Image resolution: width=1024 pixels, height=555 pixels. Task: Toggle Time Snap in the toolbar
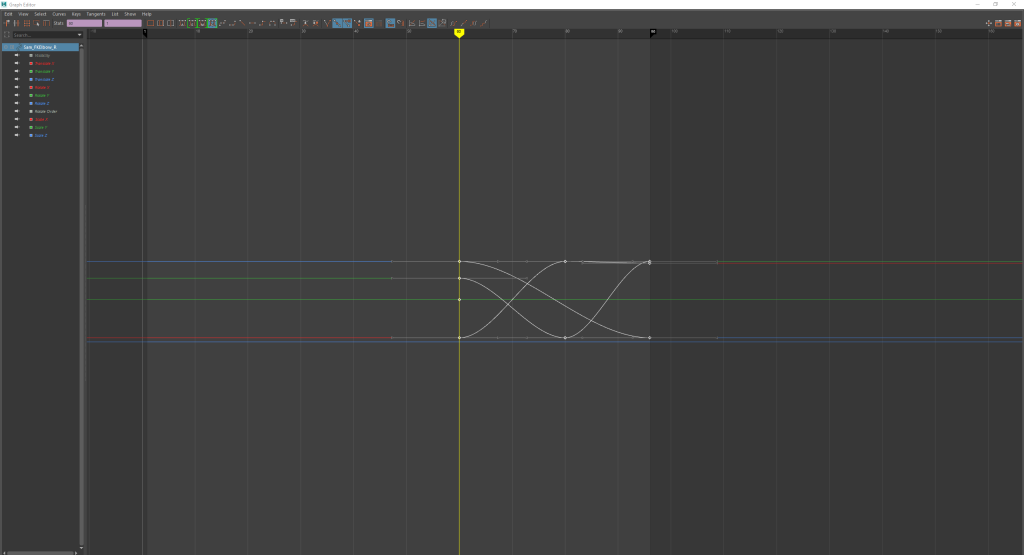(x=390, y=23)
